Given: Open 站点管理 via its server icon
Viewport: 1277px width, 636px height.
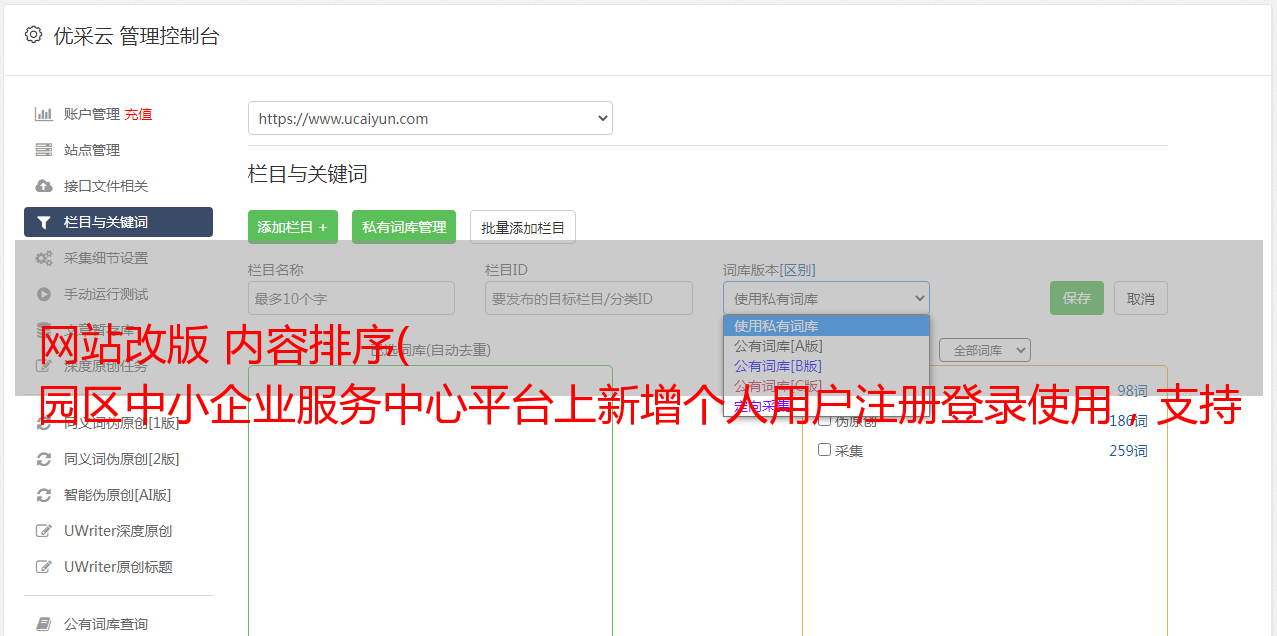Looking at the screenshot, I should click(43, 150).
